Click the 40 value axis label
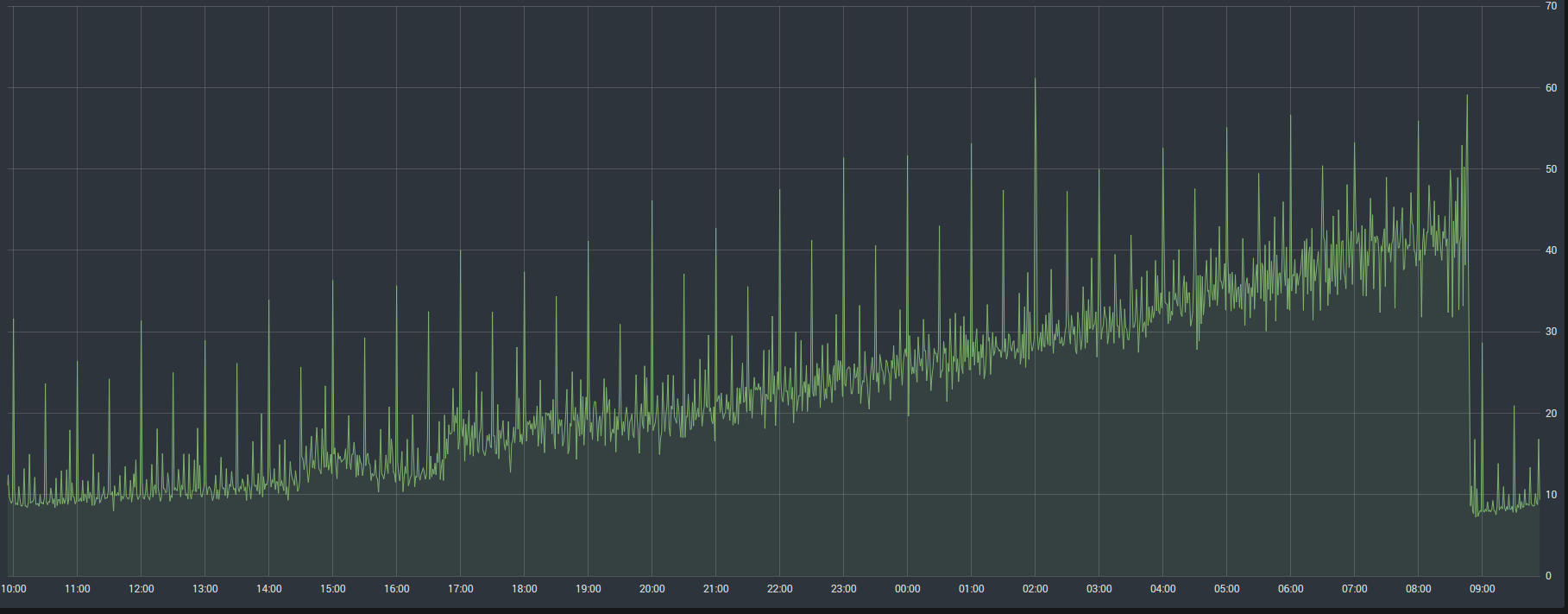This screenshot has width=1568, height=614. pyautogui.click(x=1552, y=250)
